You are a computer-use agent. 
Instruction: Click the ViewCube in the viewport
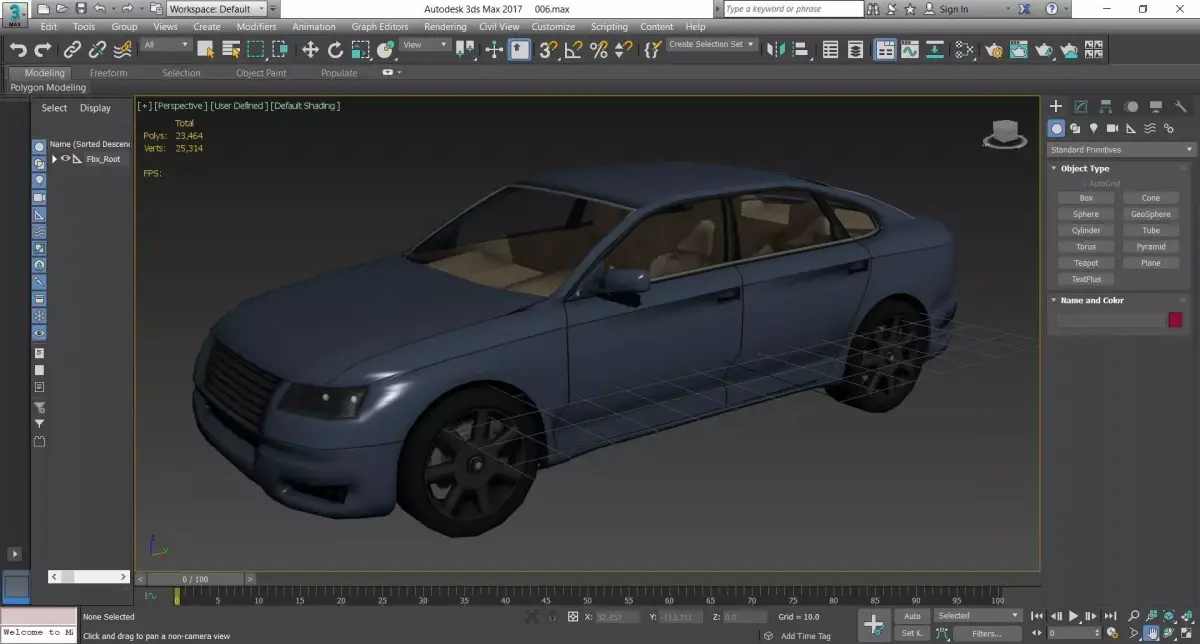click(1005, 134)
